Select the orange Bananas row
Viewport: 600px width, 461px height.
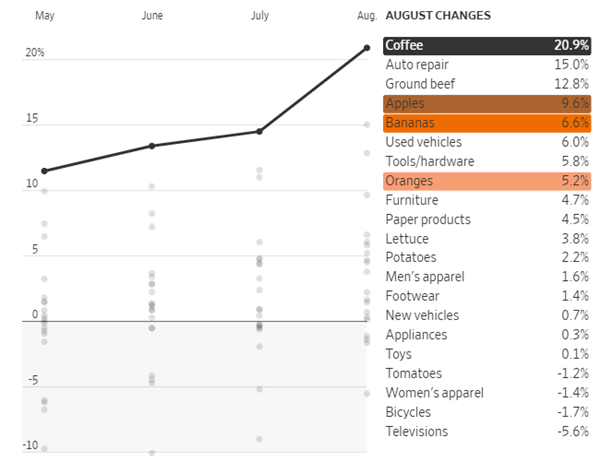(481, 123)
